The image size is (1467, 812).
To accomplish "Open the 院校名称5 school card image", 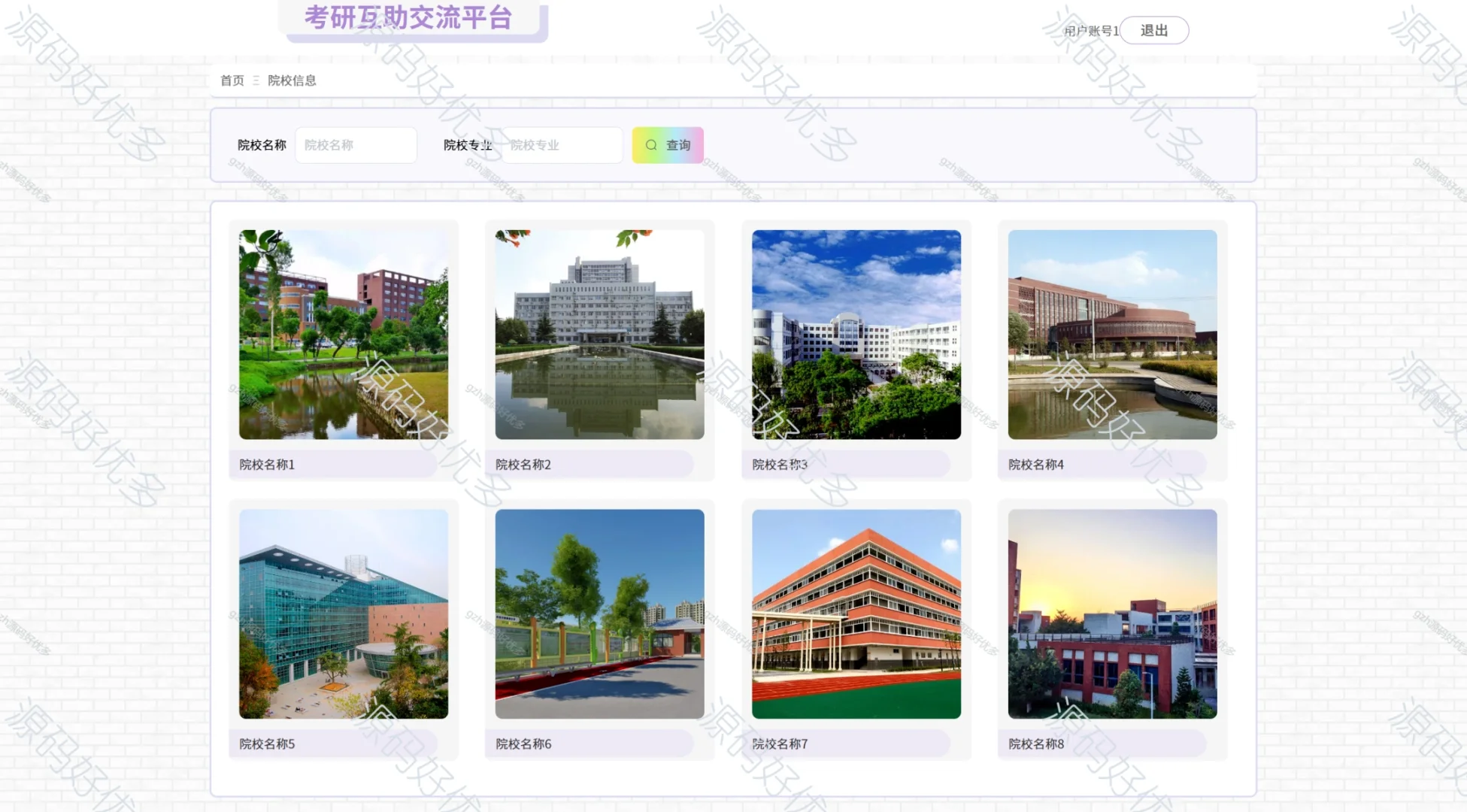I will pyautogui.click(x=342, y=614).
